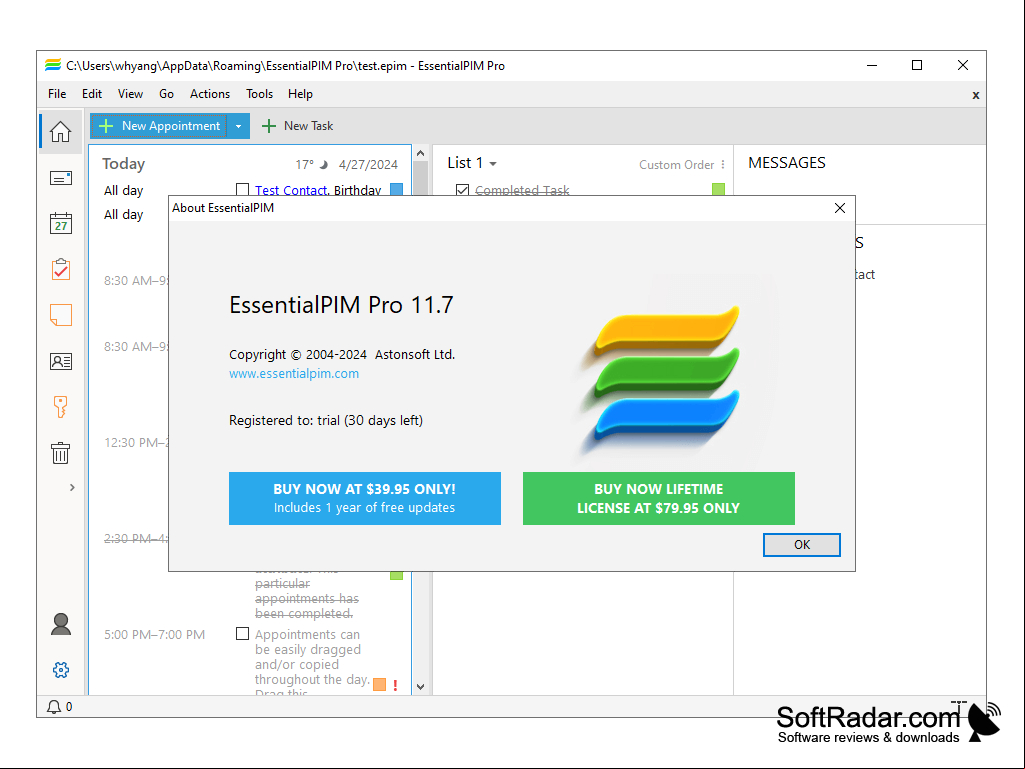The height and width of the screenshot is (769, 1025).
Task: Click the MESSAGES heading
Action: [786, 163]
